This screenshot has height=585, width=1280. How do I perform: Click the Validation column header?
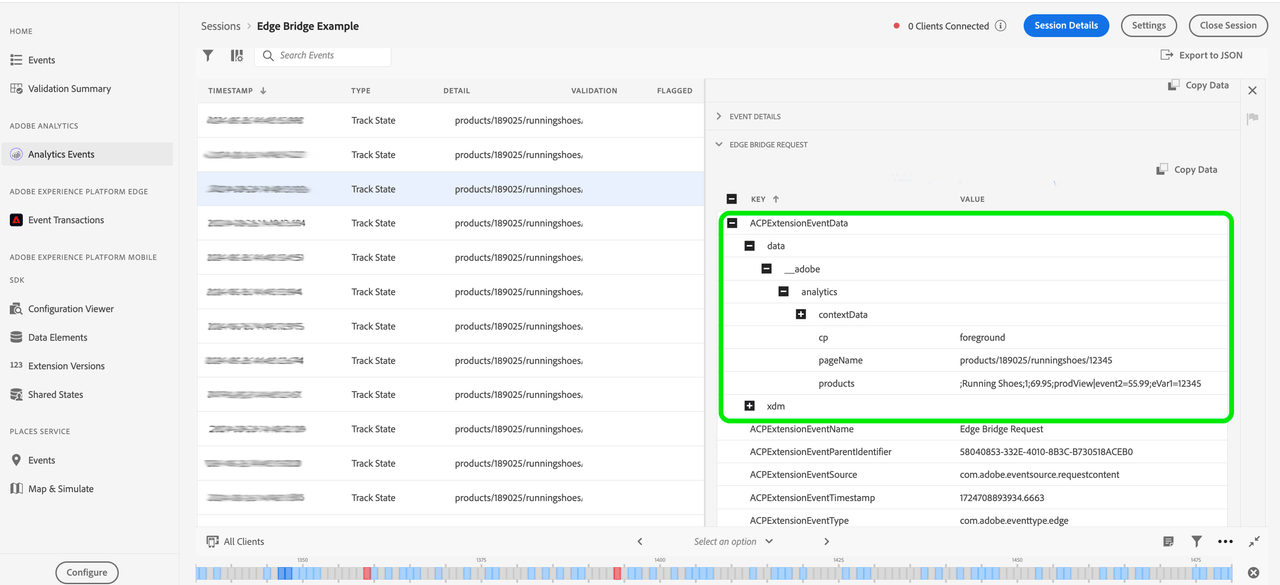594,91
